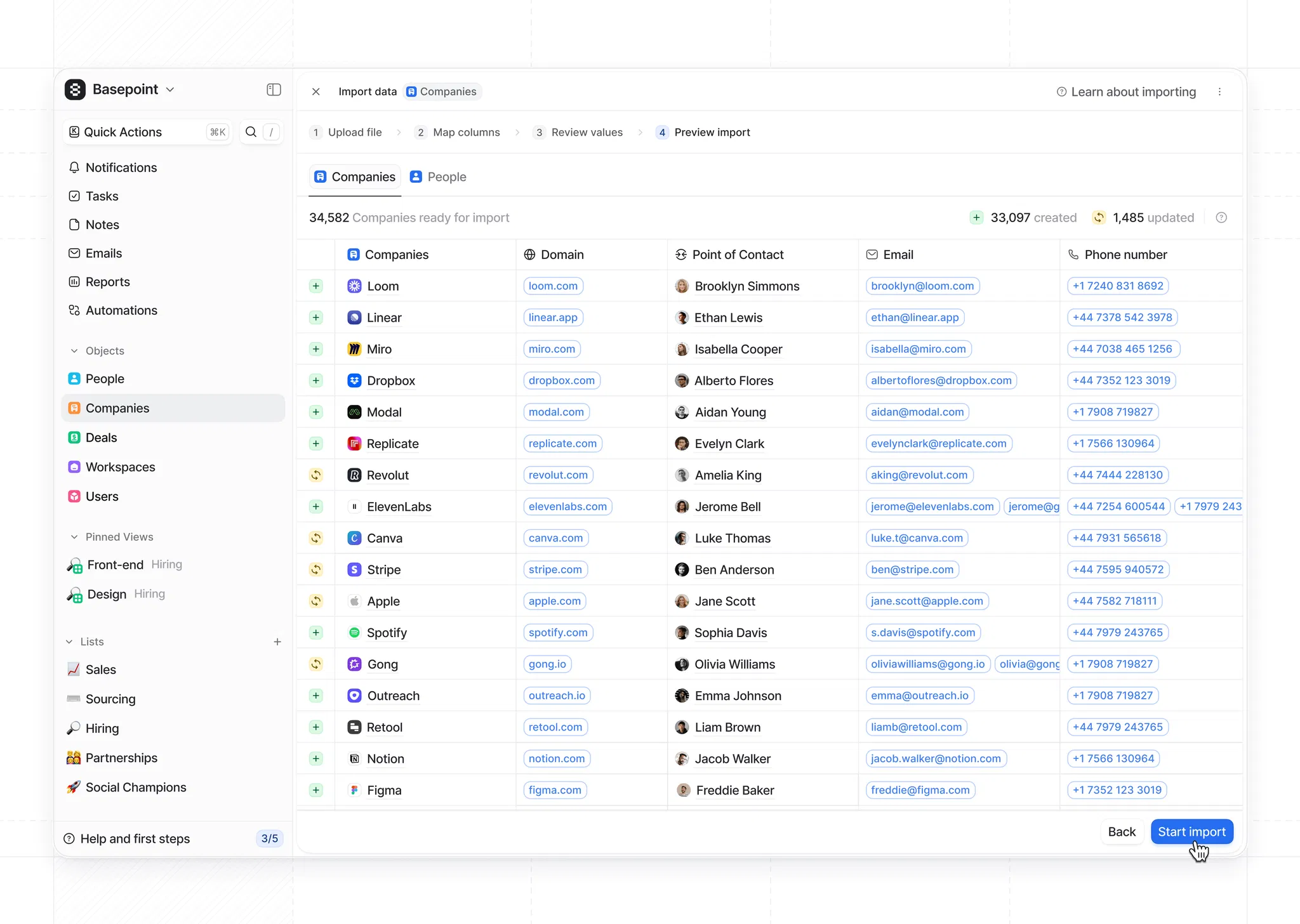Open the three-dot more options menu
The height and width of the screenshot is (924, 1300).
click(x=1219, y=92)
